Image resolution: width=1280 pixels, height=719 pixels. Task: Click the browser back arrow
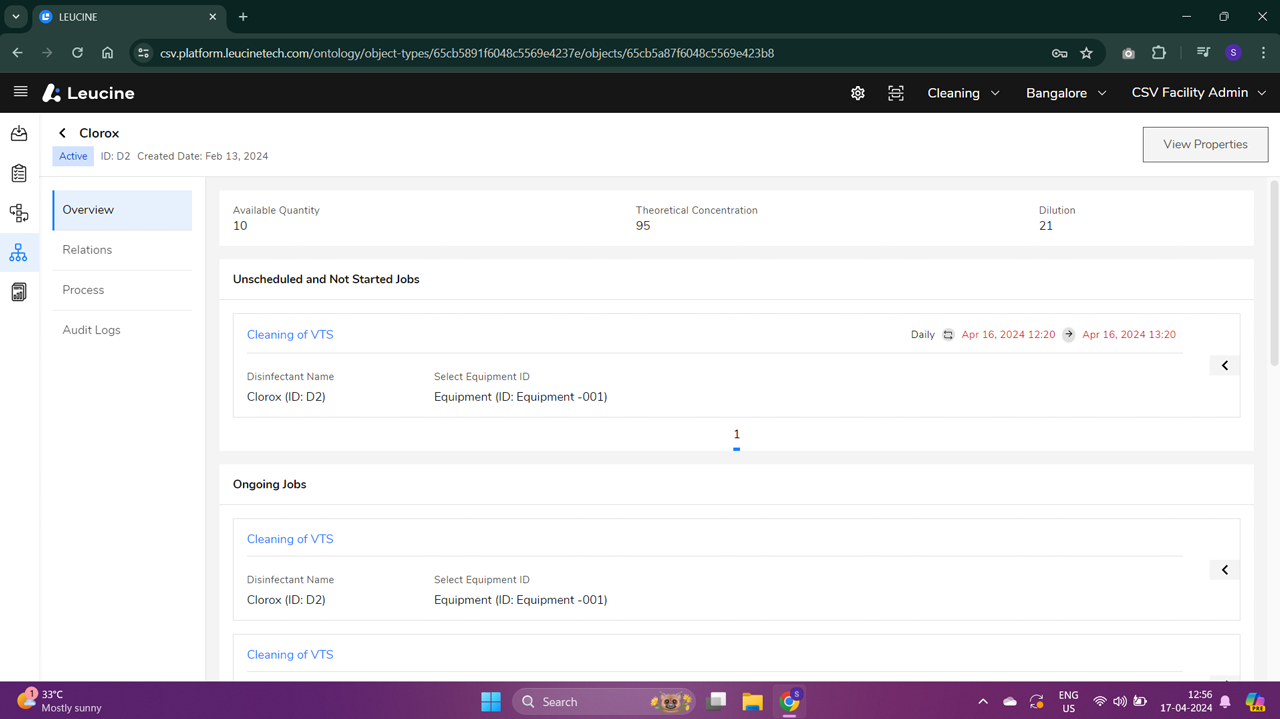(17, 53)
